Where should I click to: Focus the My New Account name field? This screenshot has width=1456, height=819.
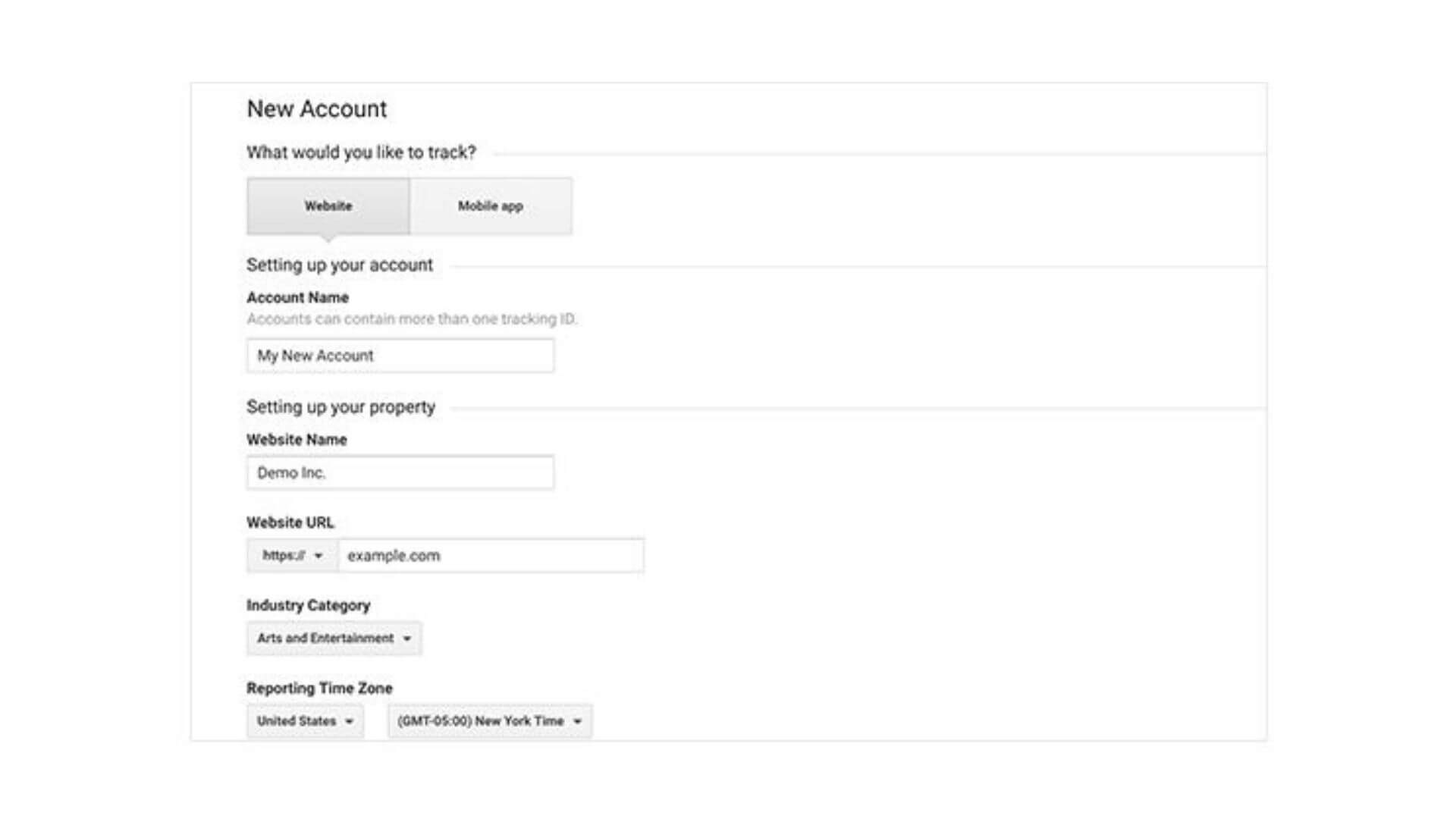(x=400, y=356)
